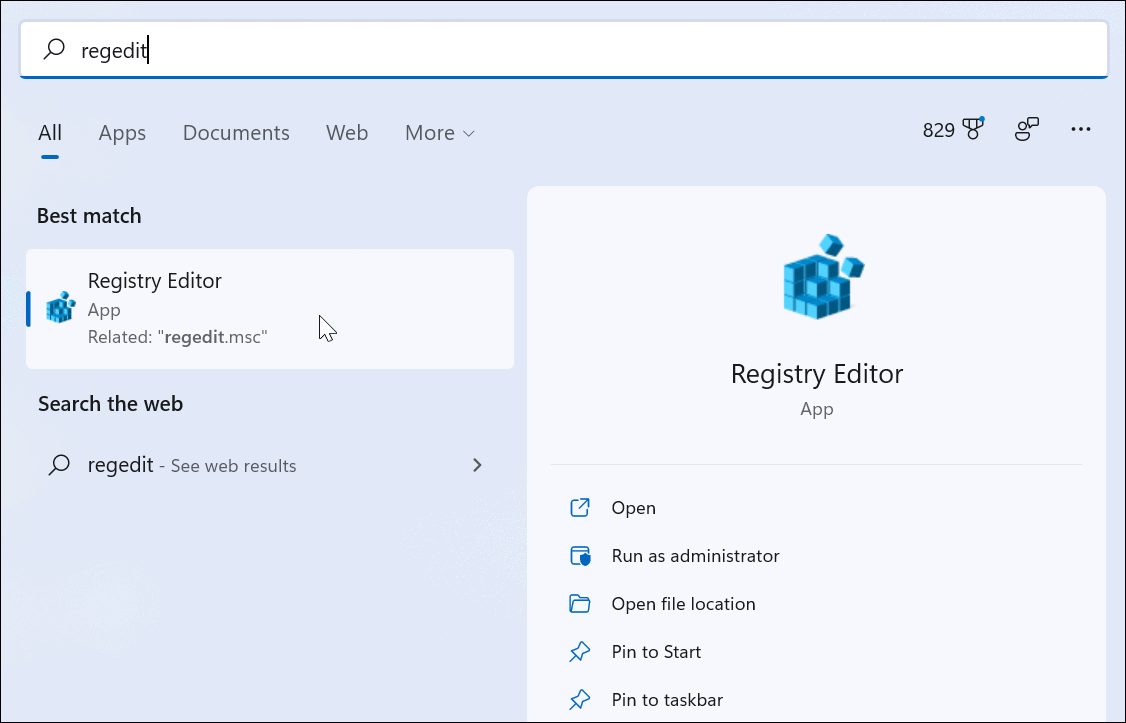
Task: Open the three-dot options menu
Action: coord(1080,129)
